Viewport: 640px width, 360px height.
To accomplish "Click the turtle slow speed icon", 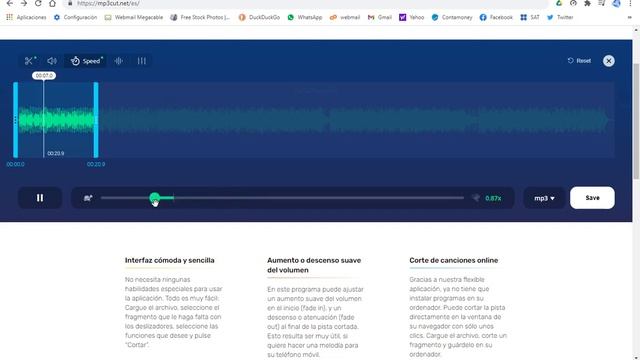I will tap(88, 198).
